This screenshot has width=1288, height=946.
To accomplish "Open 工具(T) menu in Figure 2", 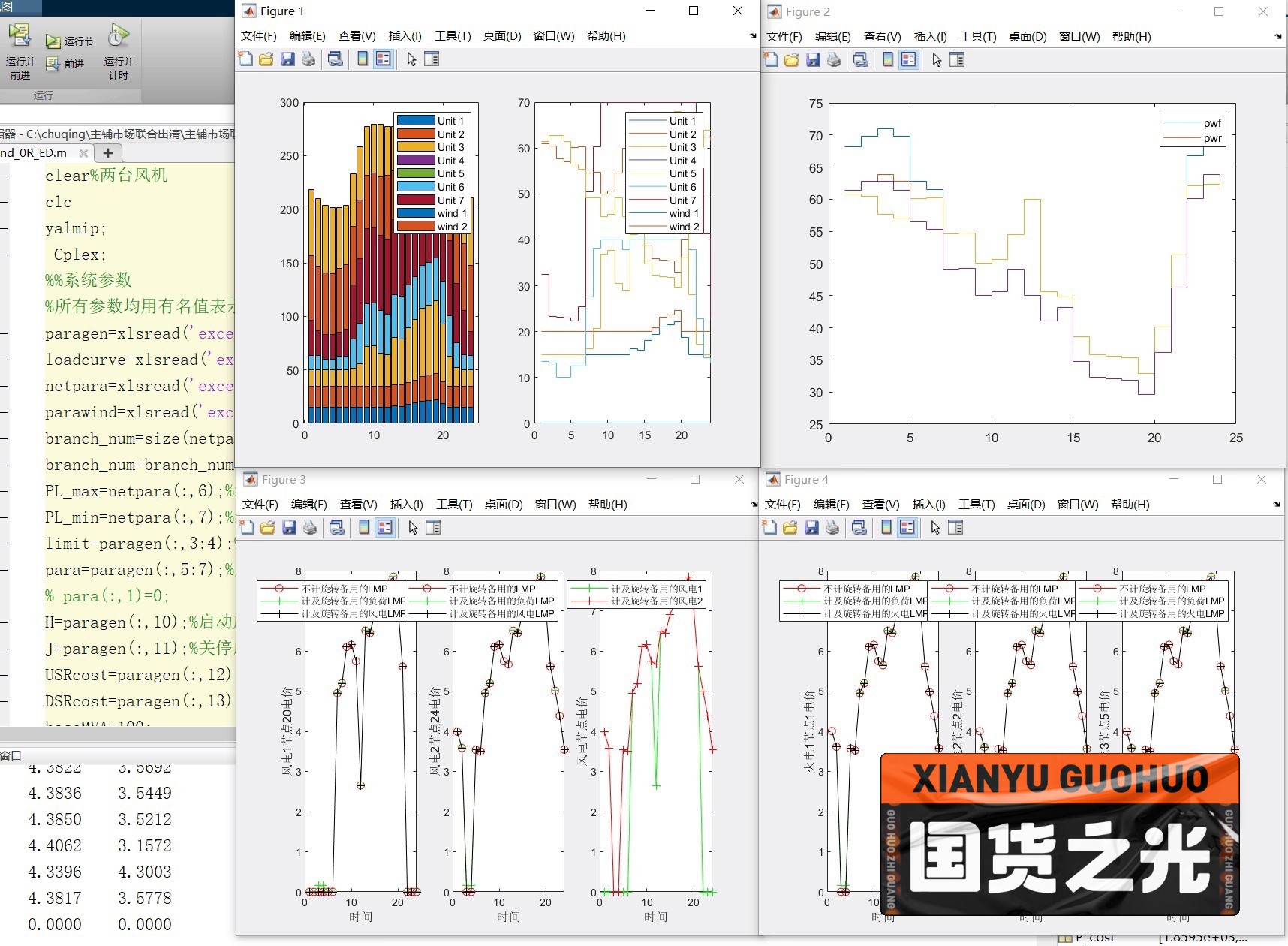I will click(x=978, y=36).
